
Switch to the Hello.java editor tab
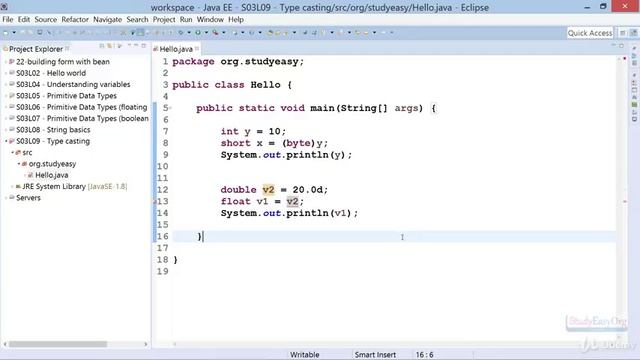tap(176, 49)
